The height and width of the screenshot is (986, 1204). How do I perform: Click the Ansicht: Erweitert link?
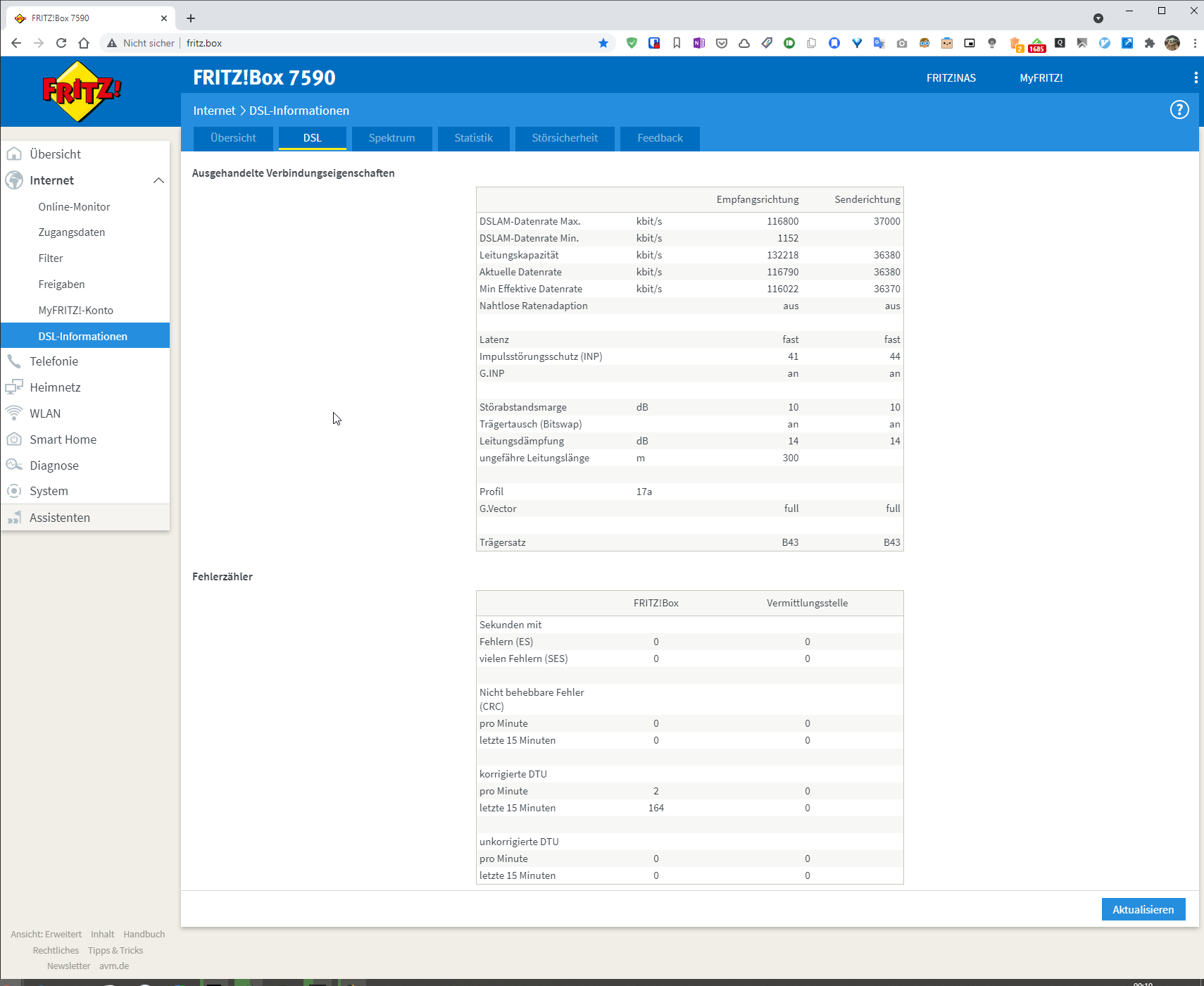pos(46,935)
